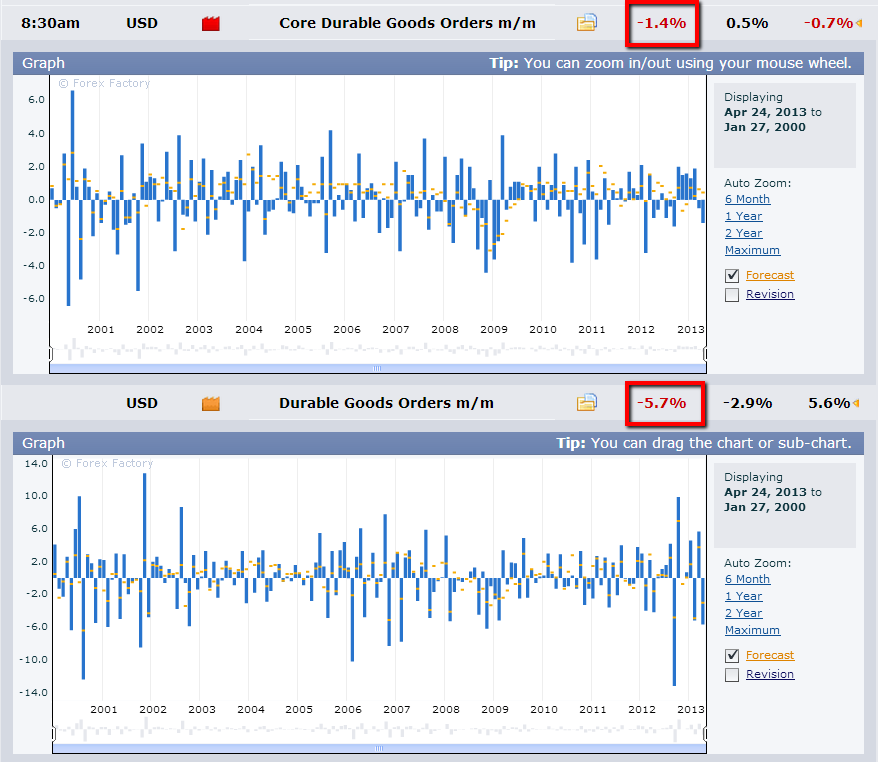Click the 5.6% previous value
This screenshot has height=762, width=878.
[x=829, y=403]
